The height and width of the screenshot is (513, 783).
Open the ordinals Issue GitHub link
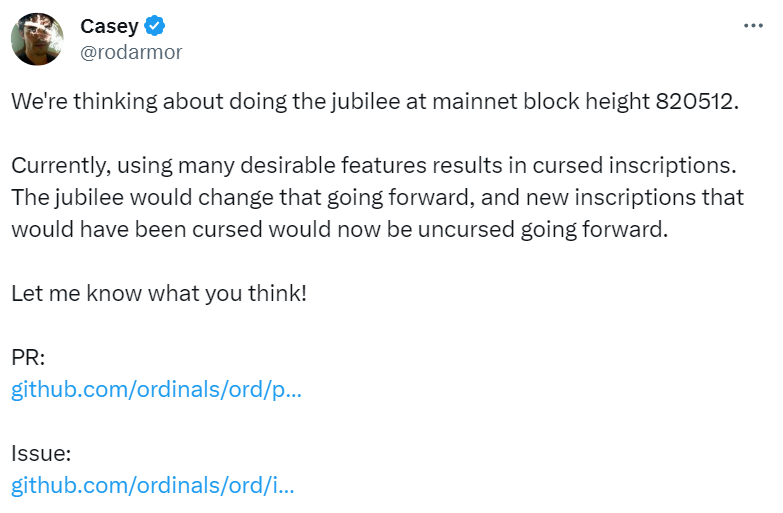[153, 486]
